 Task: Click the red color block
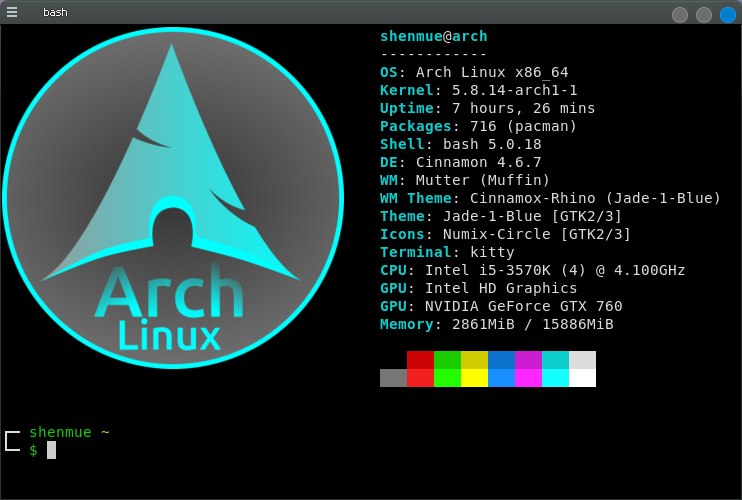tap(420, 369)
